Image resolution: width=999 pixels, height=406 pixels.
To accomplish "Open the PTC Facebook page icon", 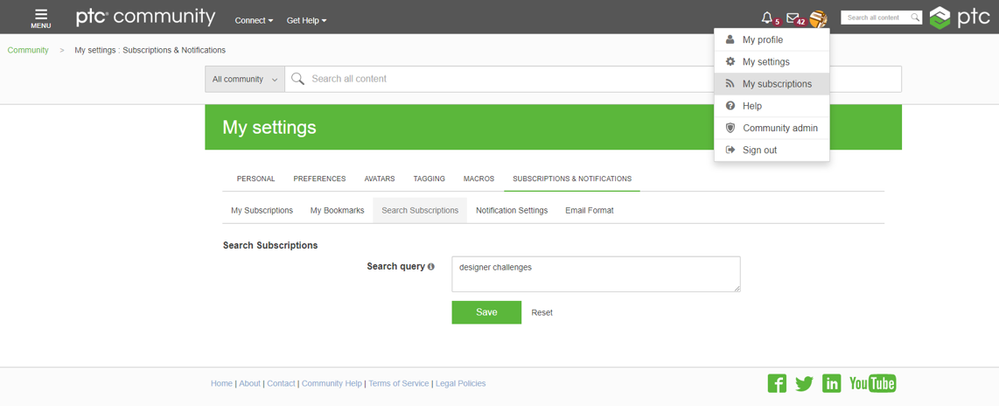I will [x=776, y=383].
